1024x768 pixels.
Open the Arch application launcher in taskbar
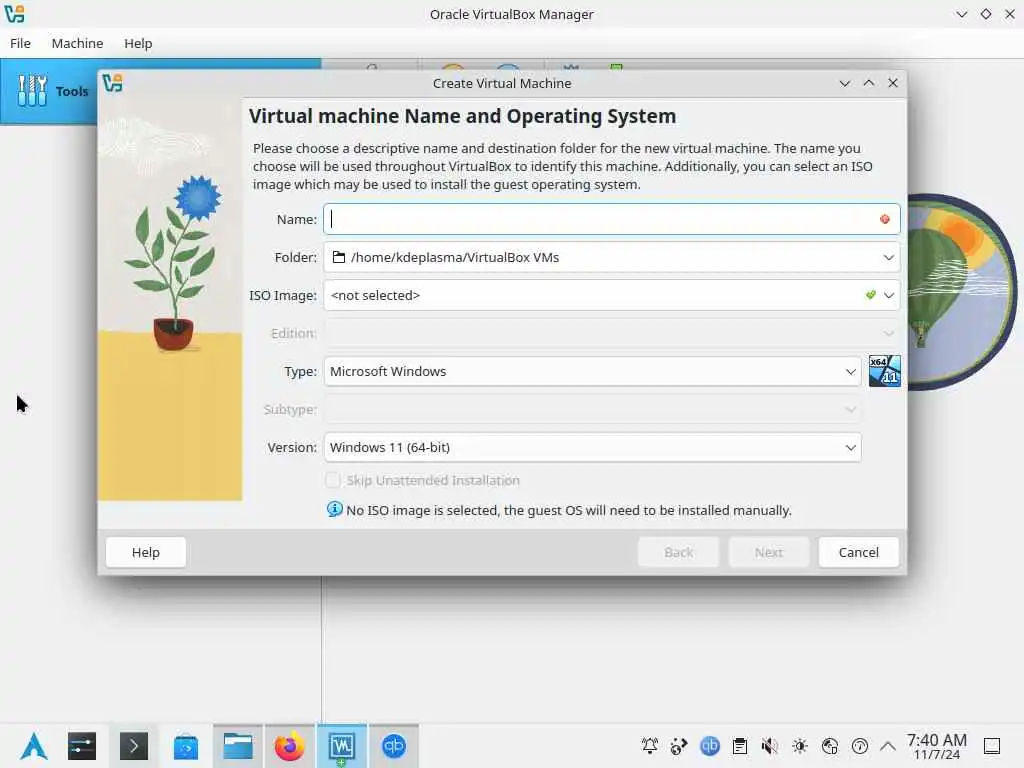(x=34, y=746)
